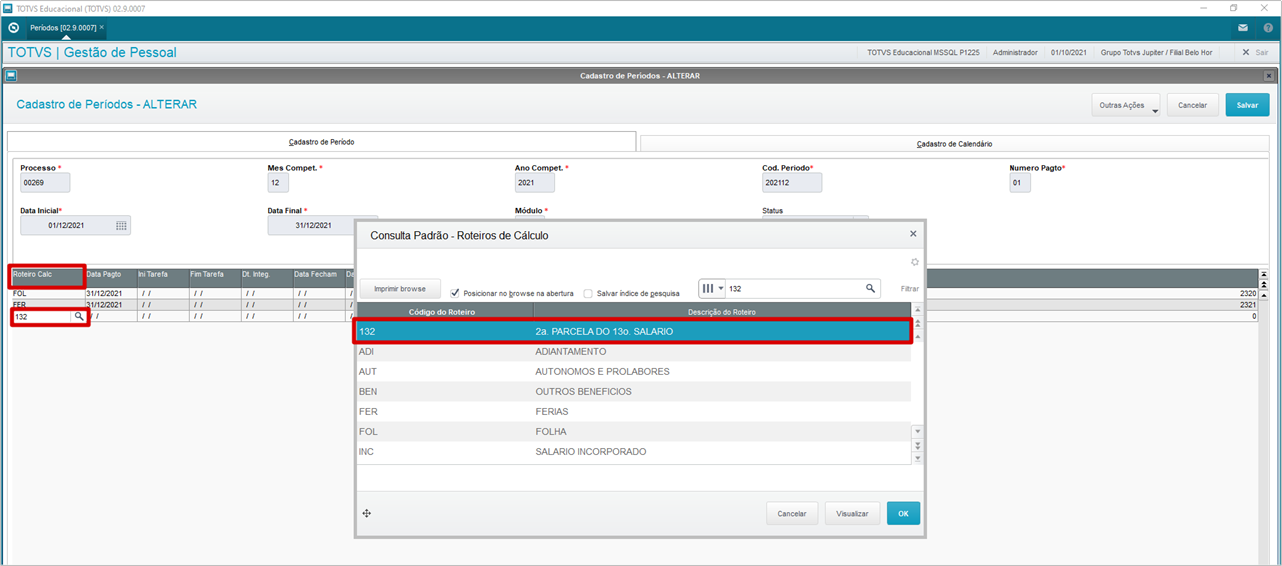The image size is (1282, 566).
Task: Select row 132 2a. PARCELA DO 13o. SALARIO
Action: click(x=633, y=331)
